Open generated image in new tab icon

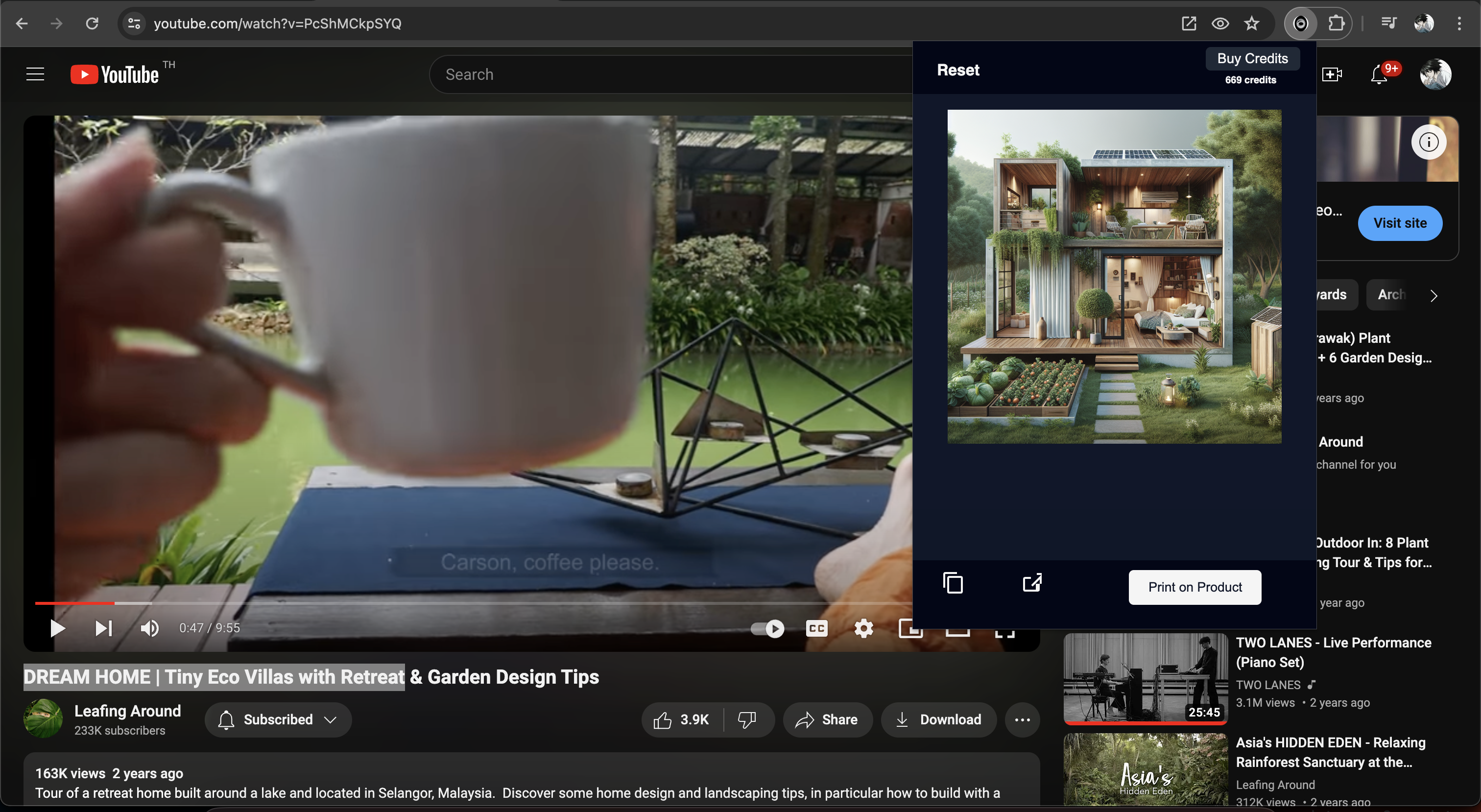pyautogui.click(x=1032, y=583)
